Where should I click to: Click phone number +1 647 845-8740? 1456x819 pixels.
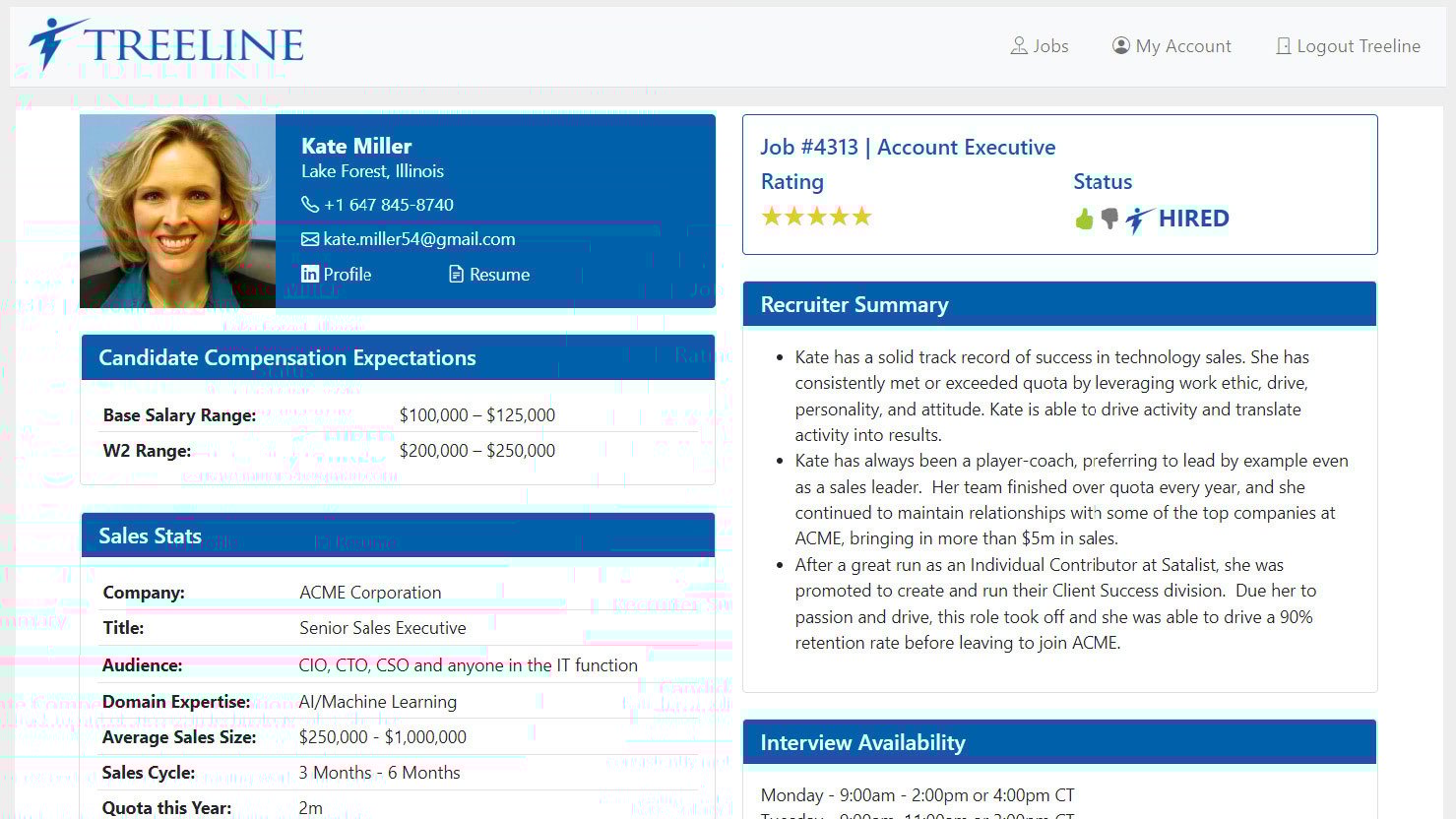click(x=389, y=205)
